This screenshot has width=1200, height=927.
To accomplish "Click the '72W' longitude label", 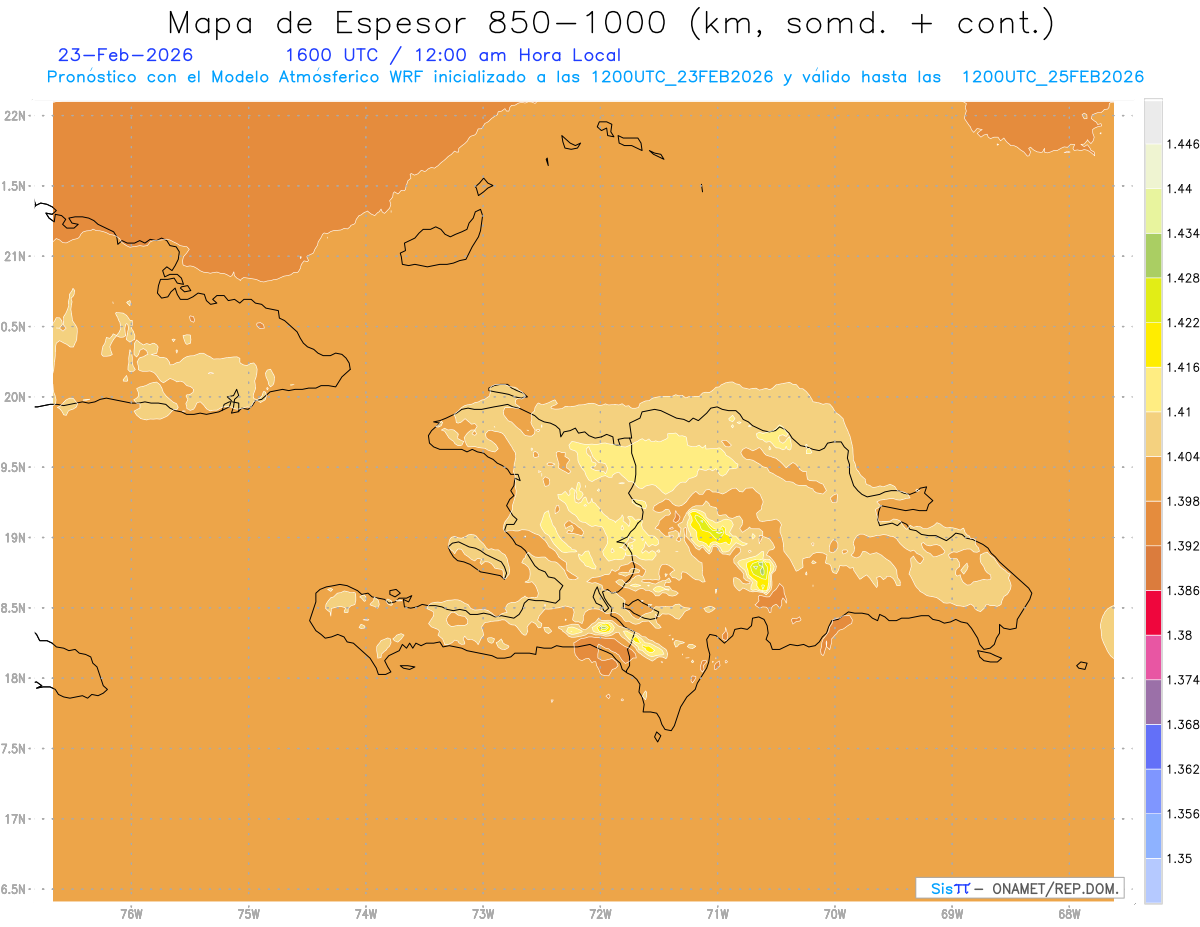I will (x=600, y=913).
